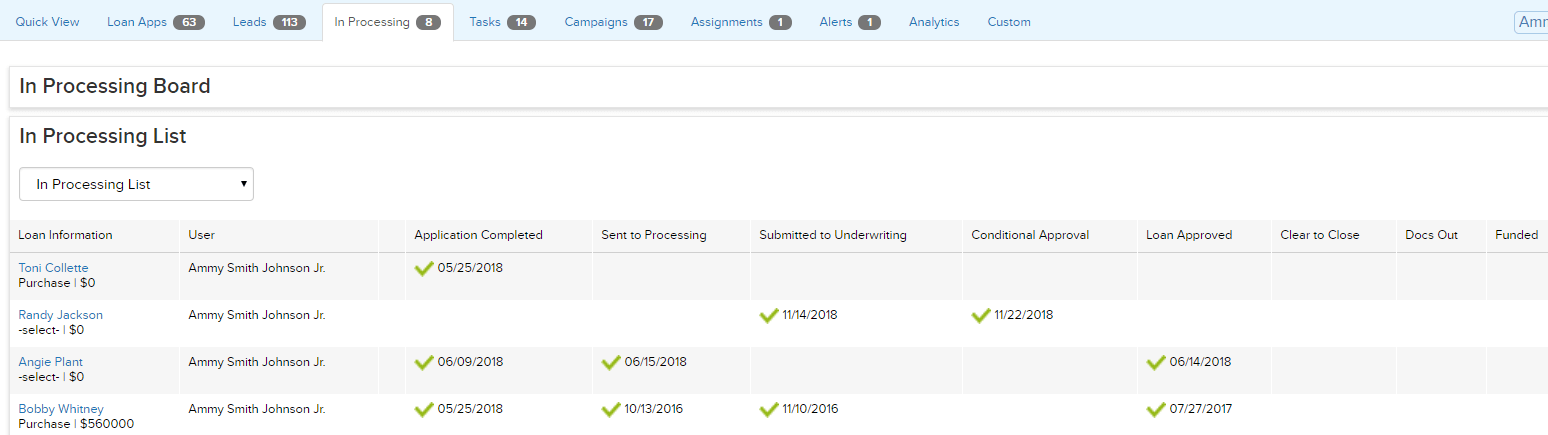Open the In Processing List dropdown
This screenshot has width=1548, height=435.
click(x=136, y=184)
